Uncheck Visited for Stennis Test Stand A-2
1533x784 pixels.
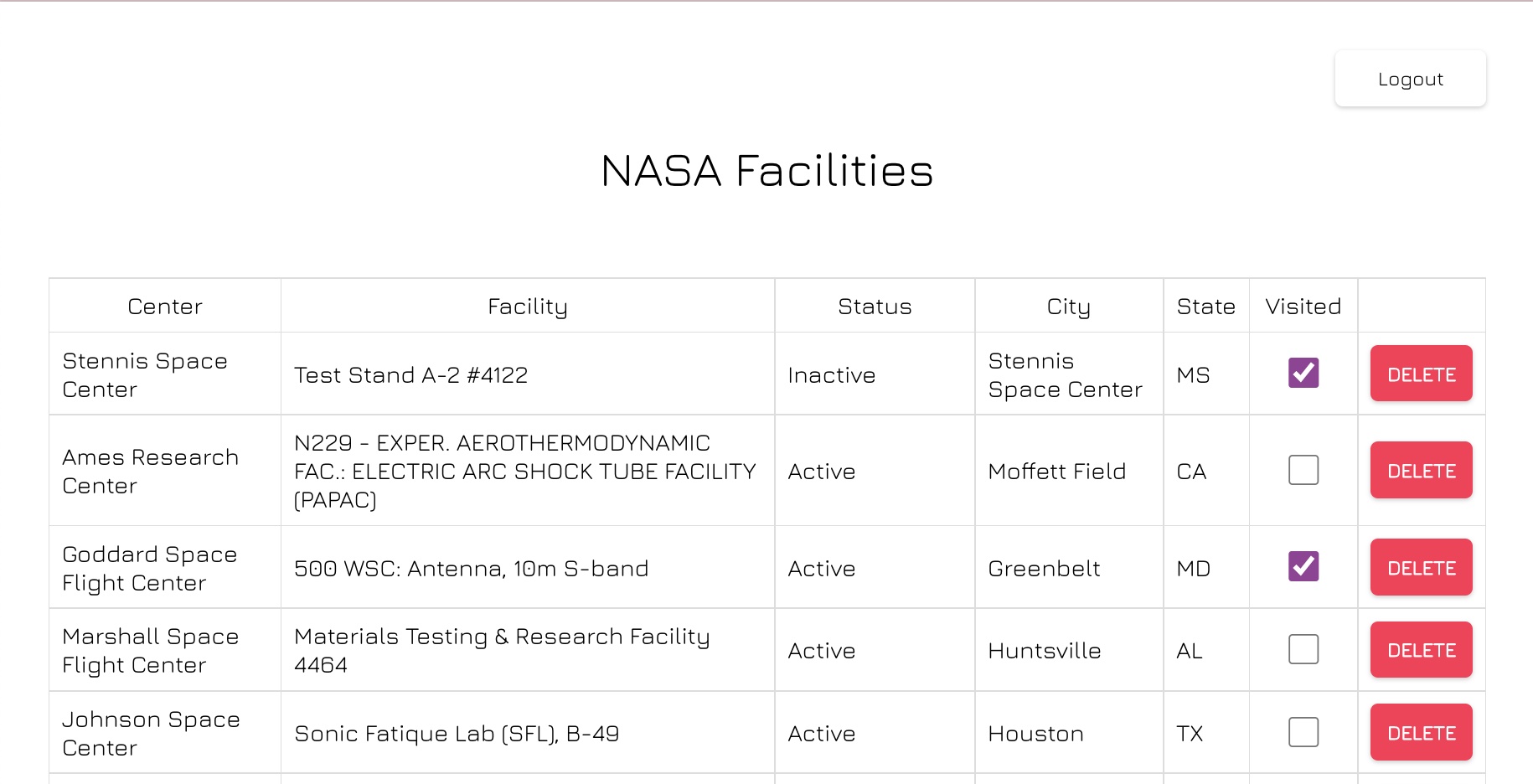tap(1303, 373)
